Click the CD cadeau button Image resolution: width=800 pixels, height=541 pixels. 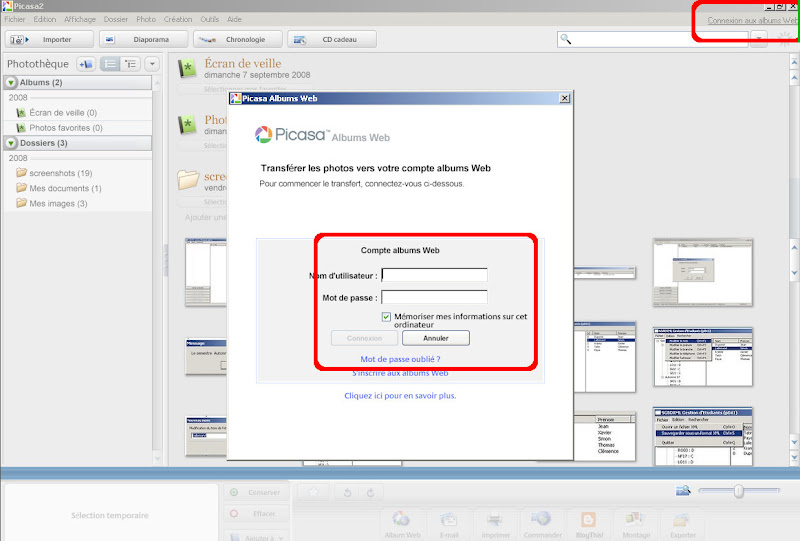point(332,39)
